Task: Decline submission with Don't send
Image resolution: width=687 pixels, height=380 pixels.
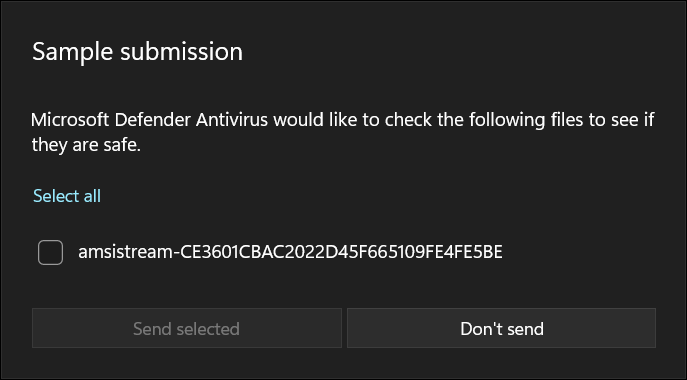Action: (501, 328)
